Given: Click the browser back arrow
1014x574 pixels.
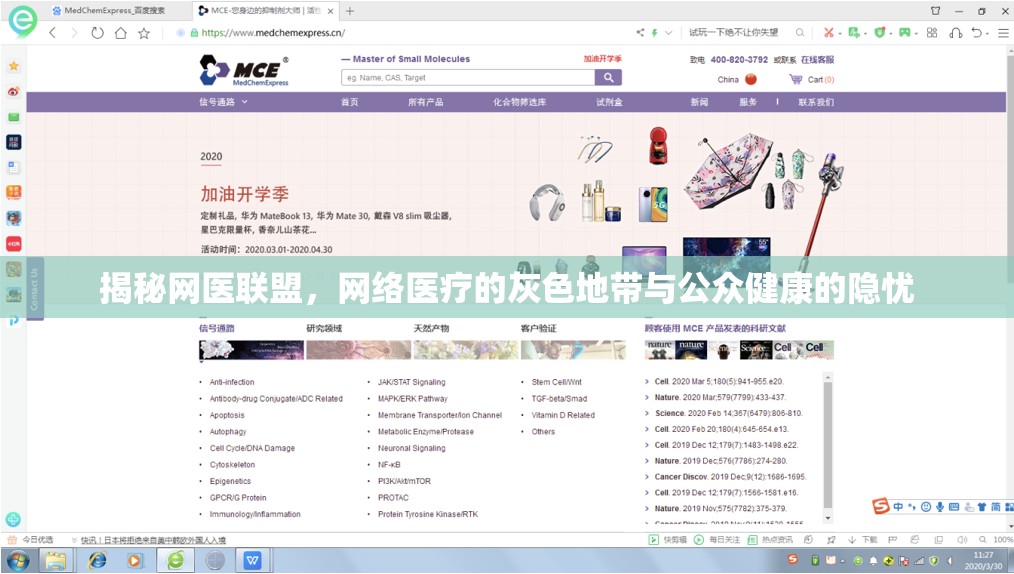Looking at the screenshot, I should (x=52, y=32).
